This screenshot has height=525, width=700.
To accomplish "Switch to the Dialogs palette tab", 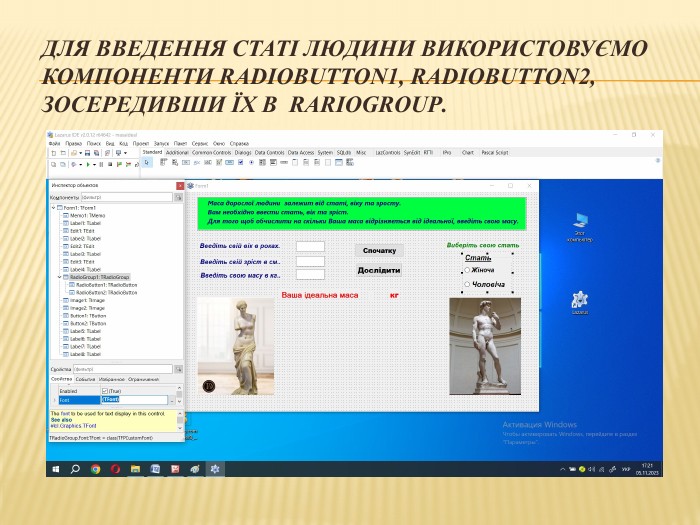I will tap(243, 153).
